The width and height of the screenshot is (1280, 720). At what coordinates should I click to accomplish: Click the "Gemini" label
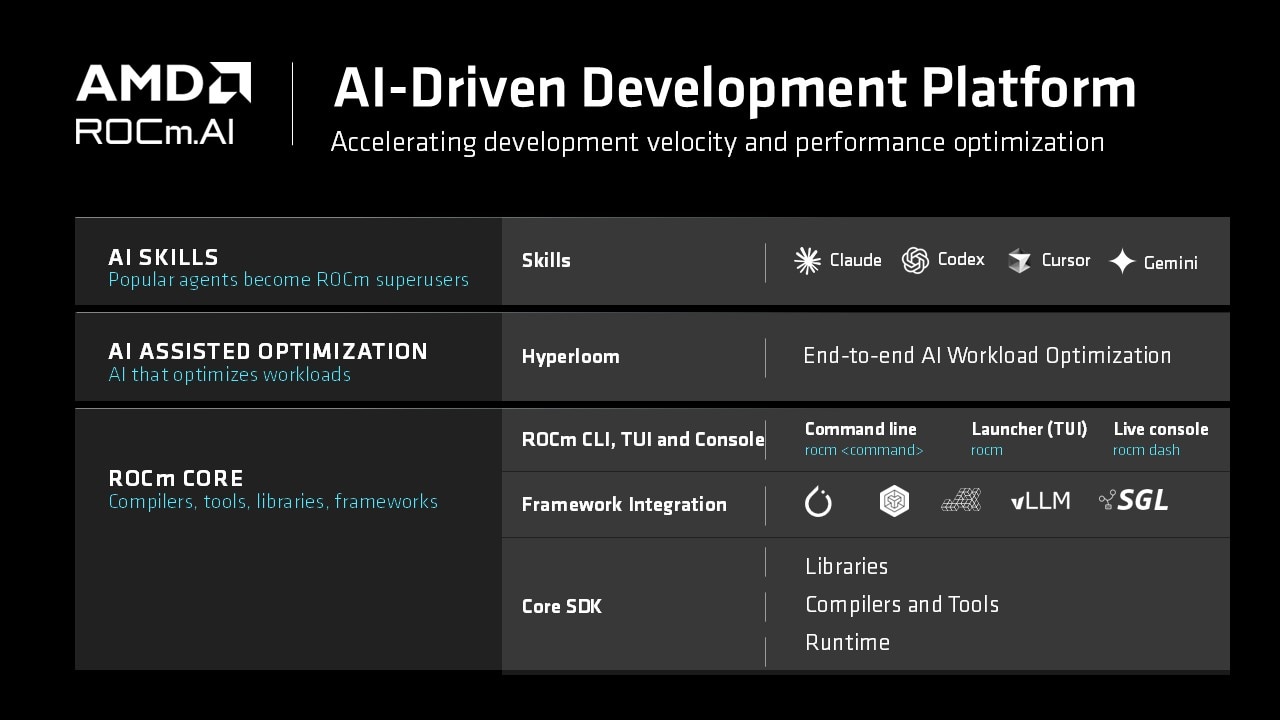click(x=1171, y=263)
